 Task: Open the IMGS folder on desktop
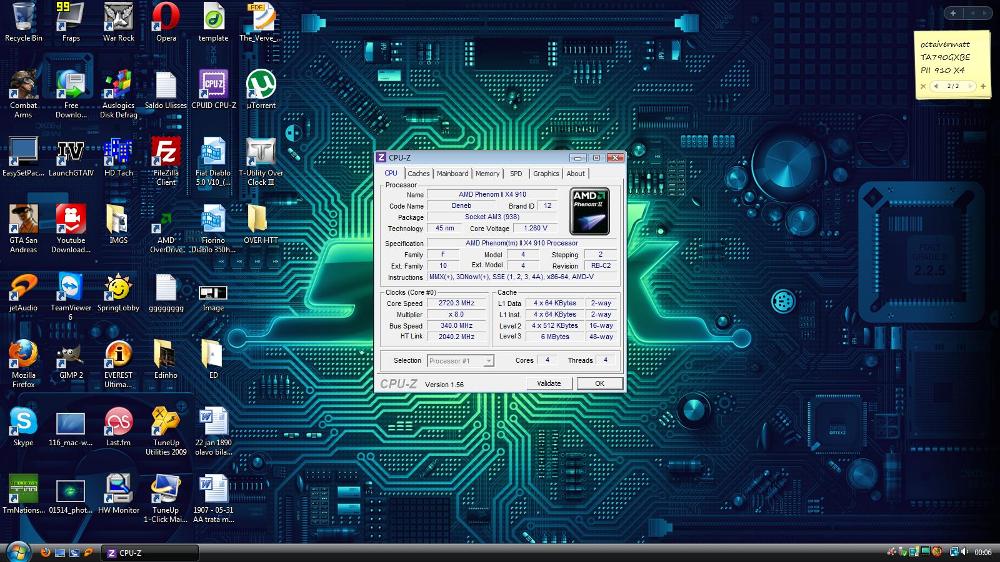(119, 224)
